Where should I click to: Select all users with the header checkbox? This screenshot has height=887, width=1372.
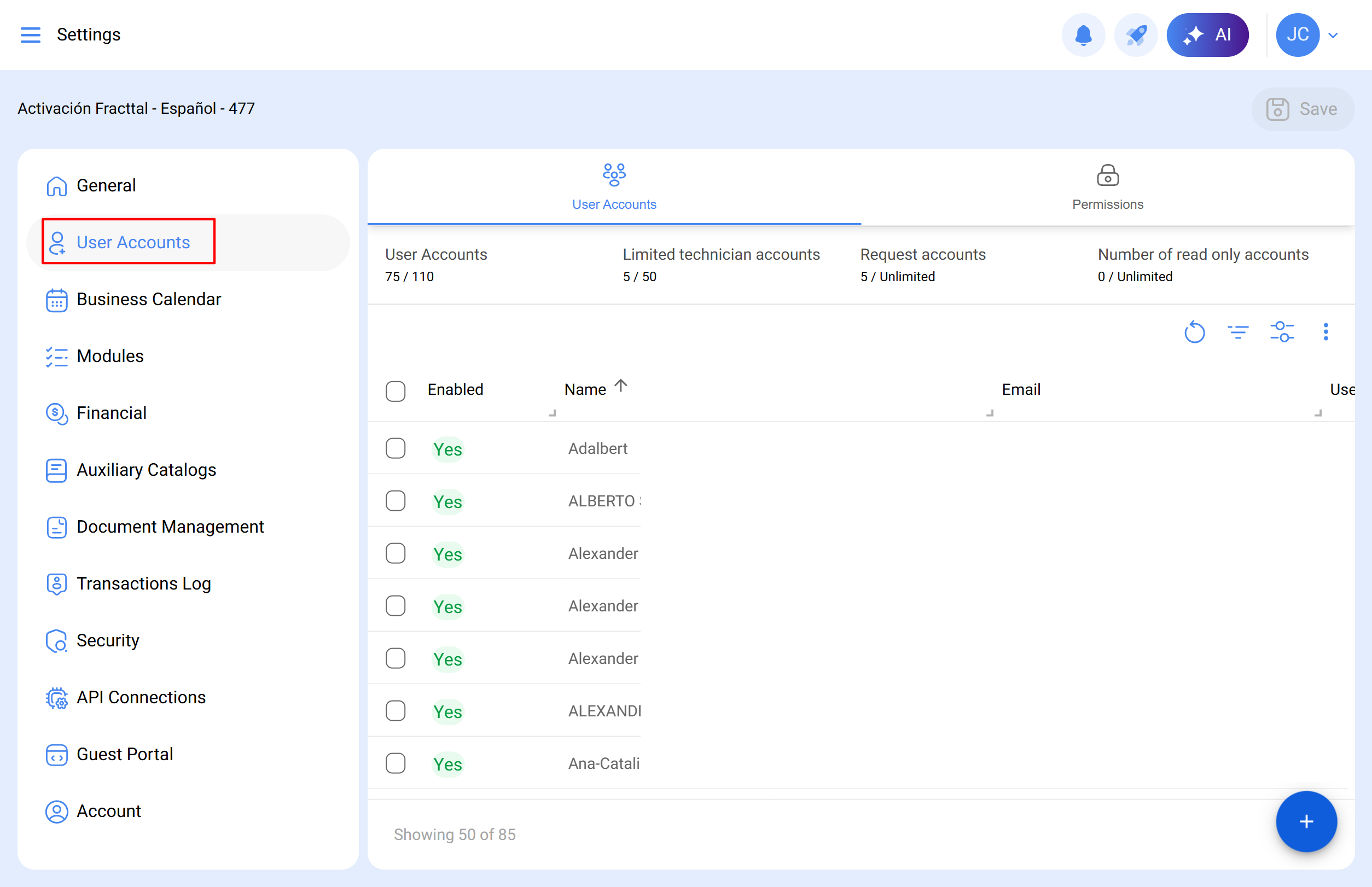click(396, 391)
